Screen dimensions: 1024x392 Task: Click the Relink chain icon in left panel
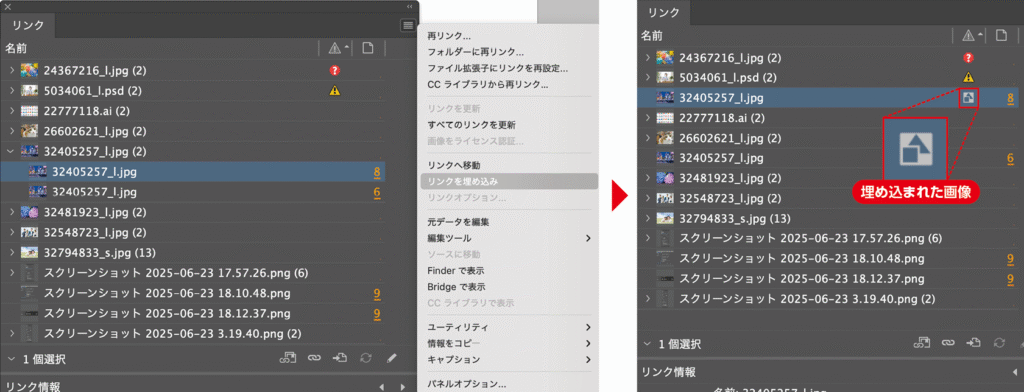(315, 358)
